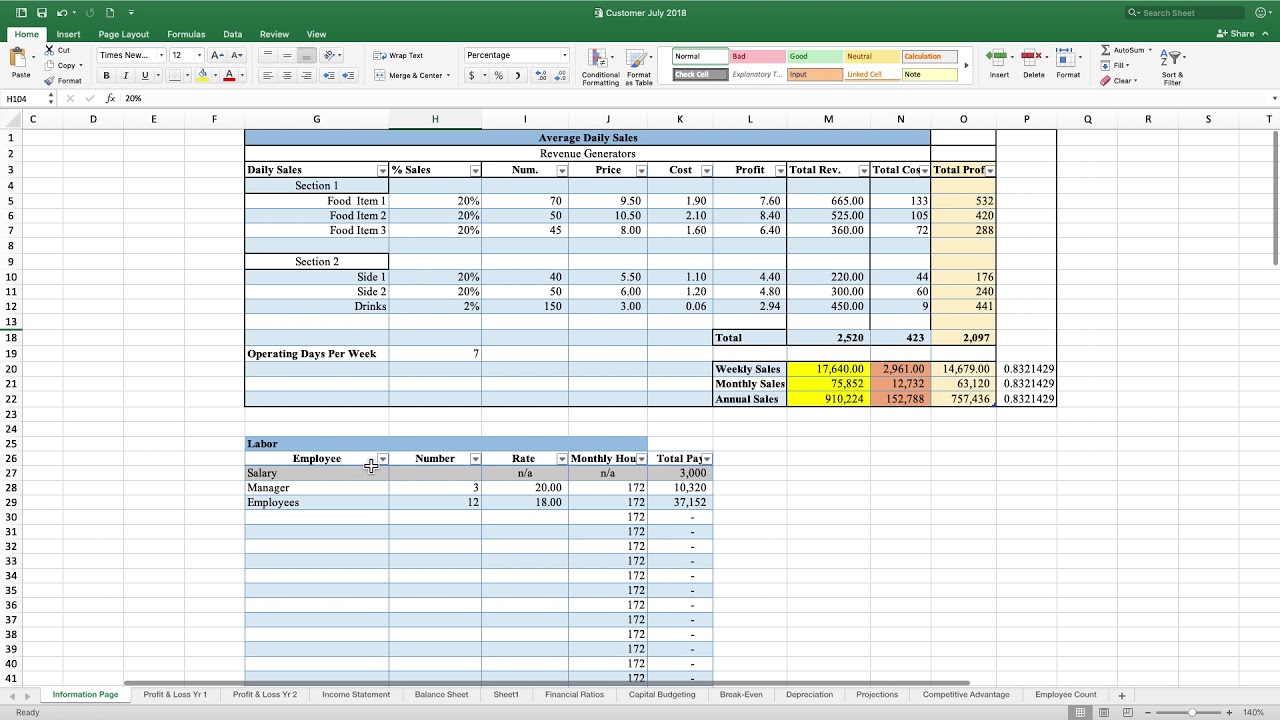Switch to Profit & Loss Yr 1 sheet
The image size is (1280, 720).
[175, 695]
